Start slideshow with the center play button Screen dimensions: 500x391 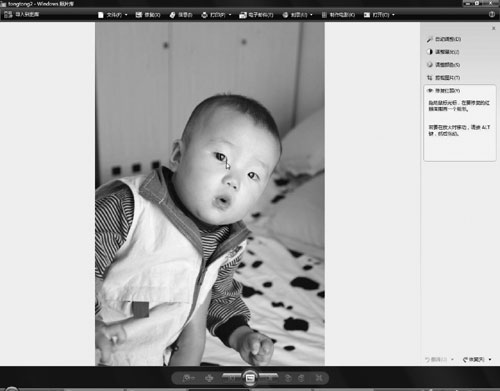(250, 378)
